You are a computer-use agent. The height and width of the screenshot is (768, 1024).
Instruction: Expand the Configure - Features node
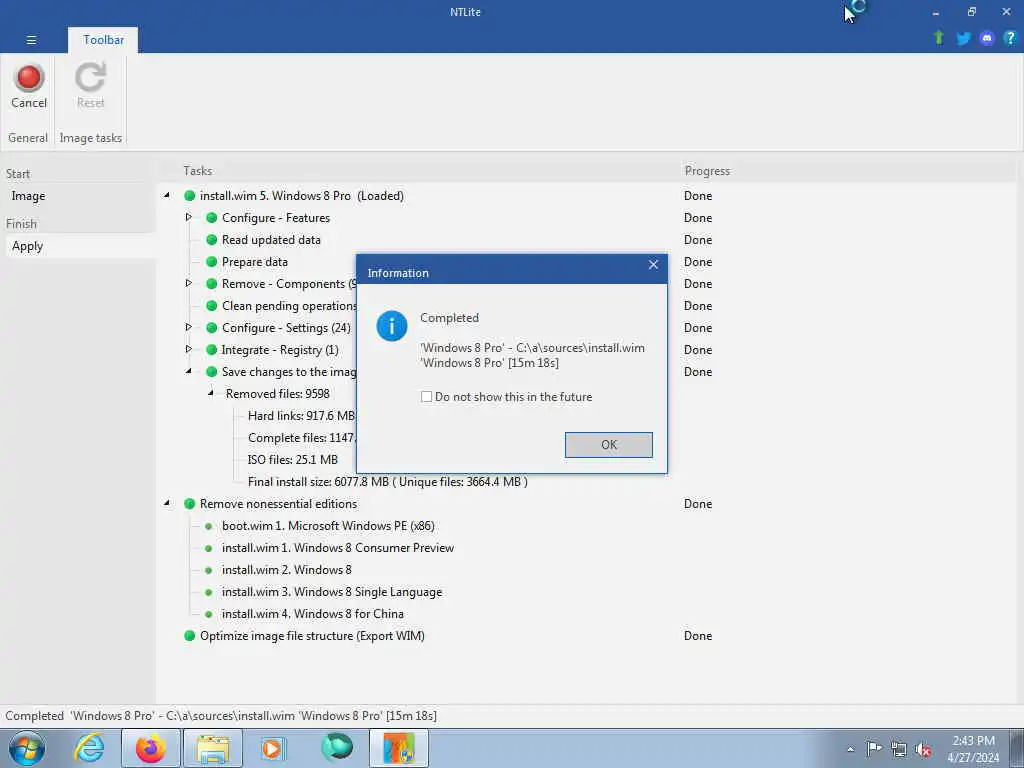189,217
